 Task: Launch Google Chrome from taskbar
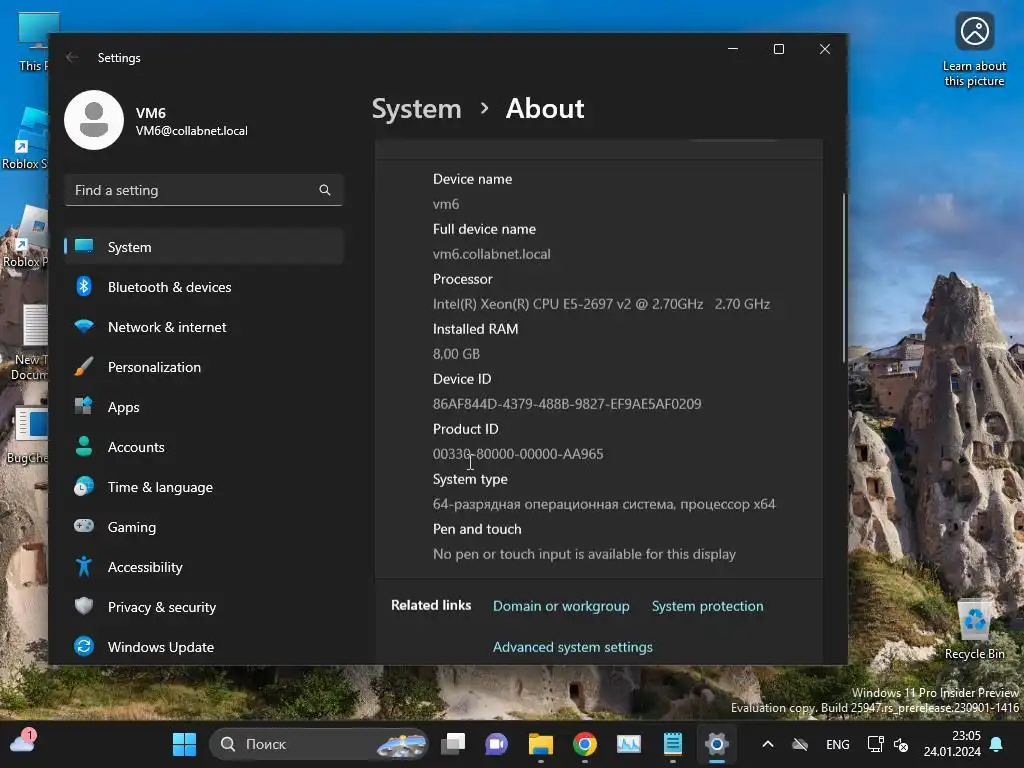pyautogui.click(x=584, y=744)
